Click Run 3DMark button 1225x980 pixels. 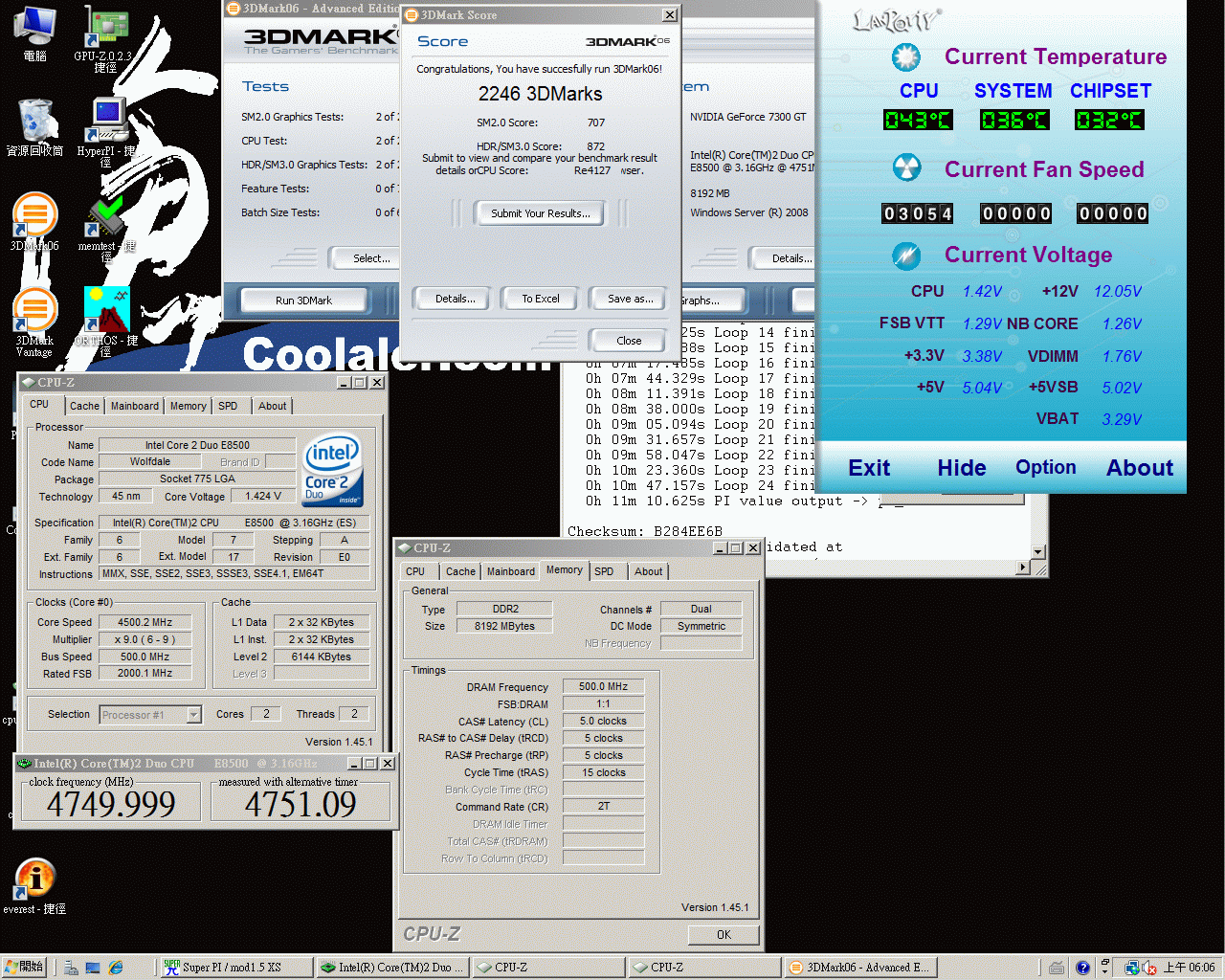click(x=303, y=301)
